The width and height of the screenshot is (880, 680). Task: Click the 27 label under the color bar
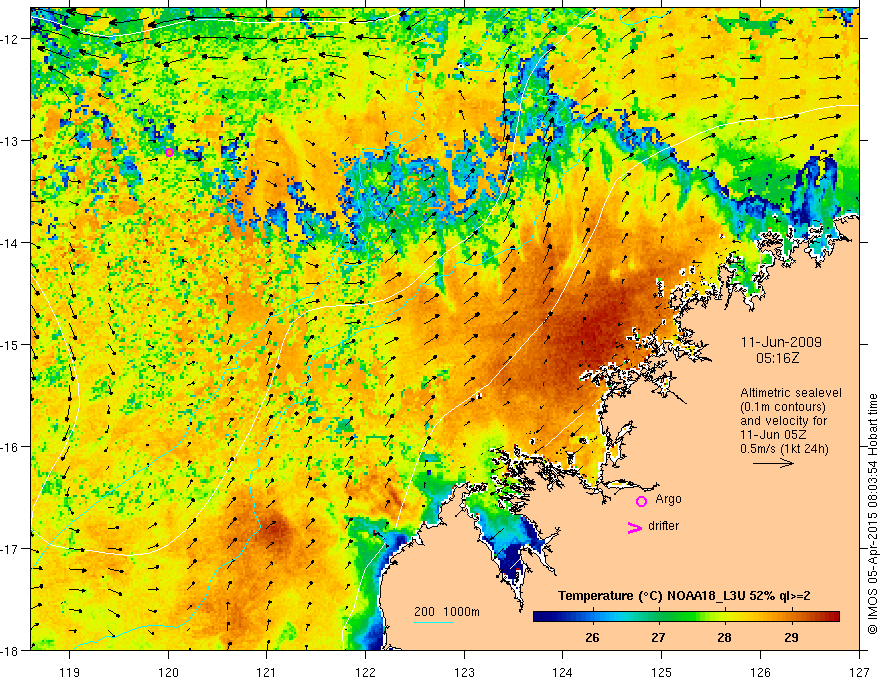tap(658, 637)
